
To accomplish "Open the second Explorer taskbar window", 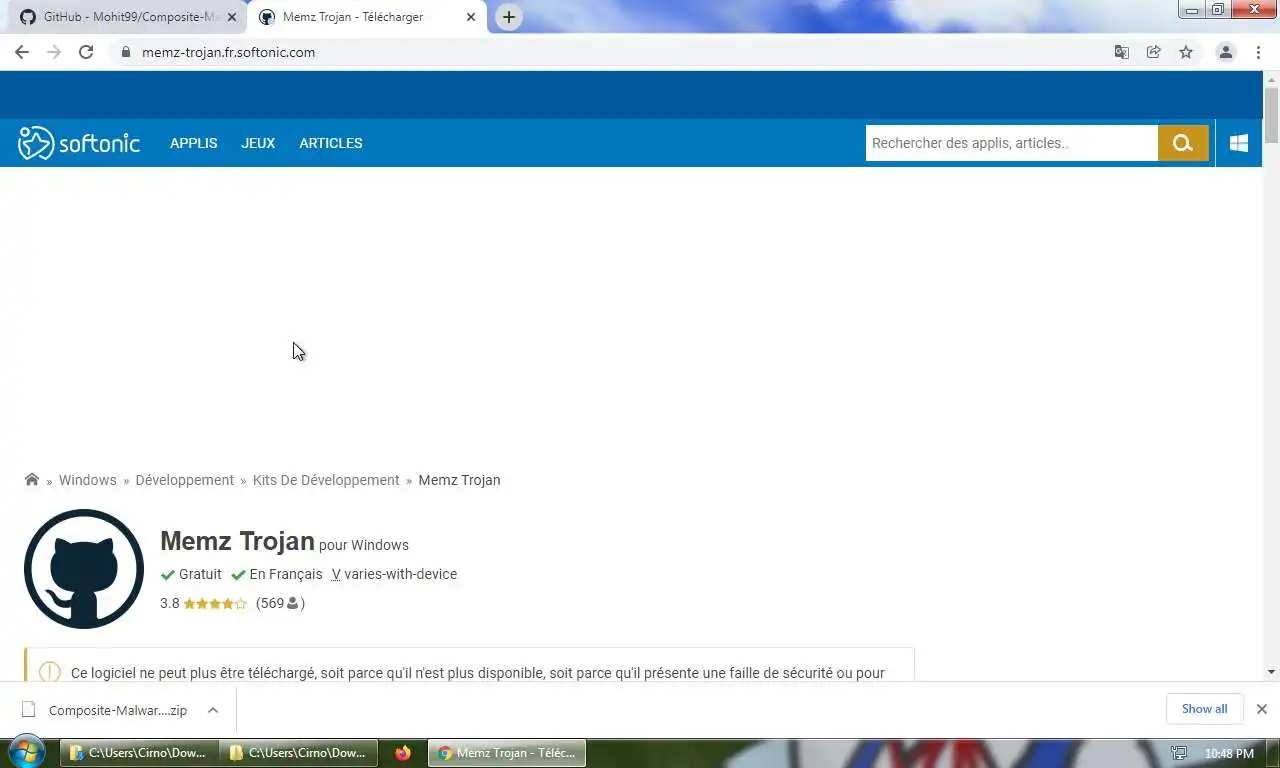I will point(299,753).
